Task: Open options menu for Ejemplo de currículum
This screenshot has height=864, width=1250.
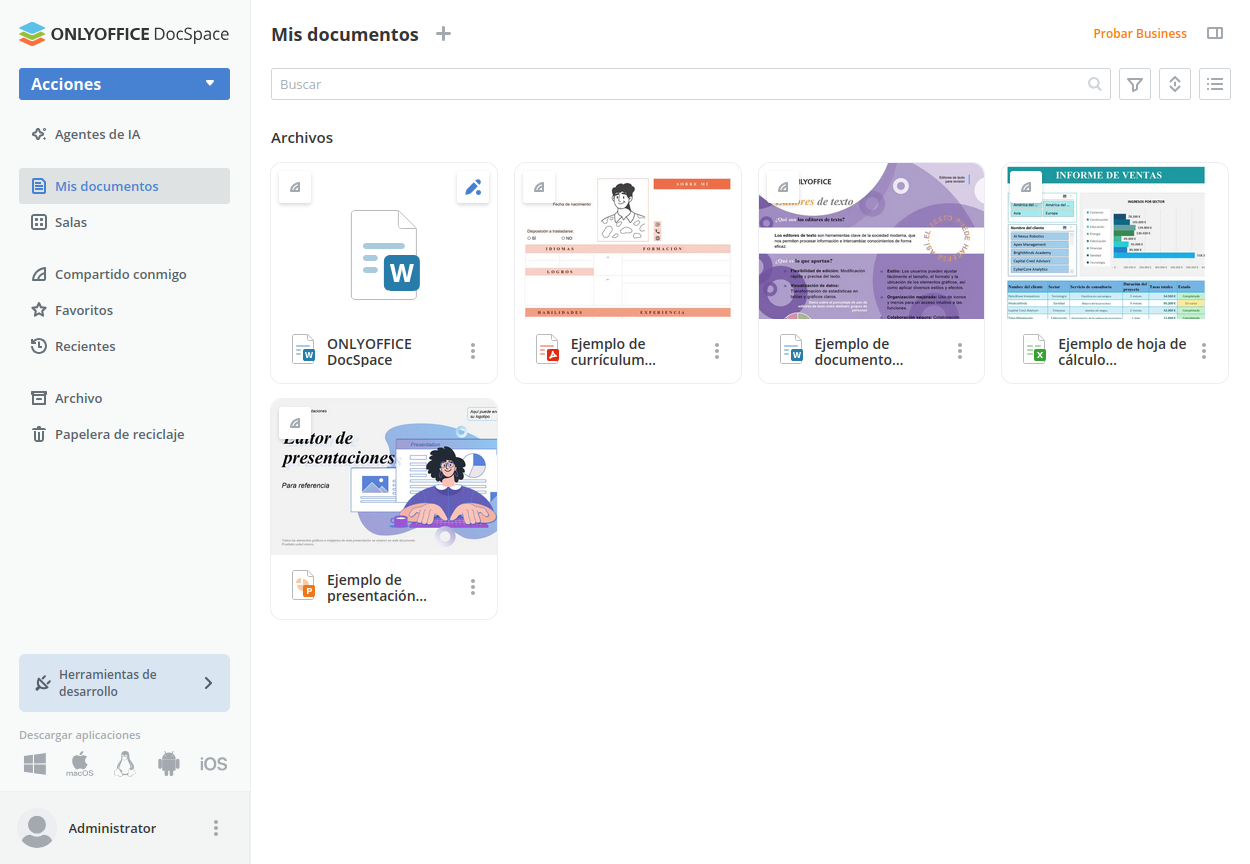Action: pyautogui.click(x=717, y=351)
